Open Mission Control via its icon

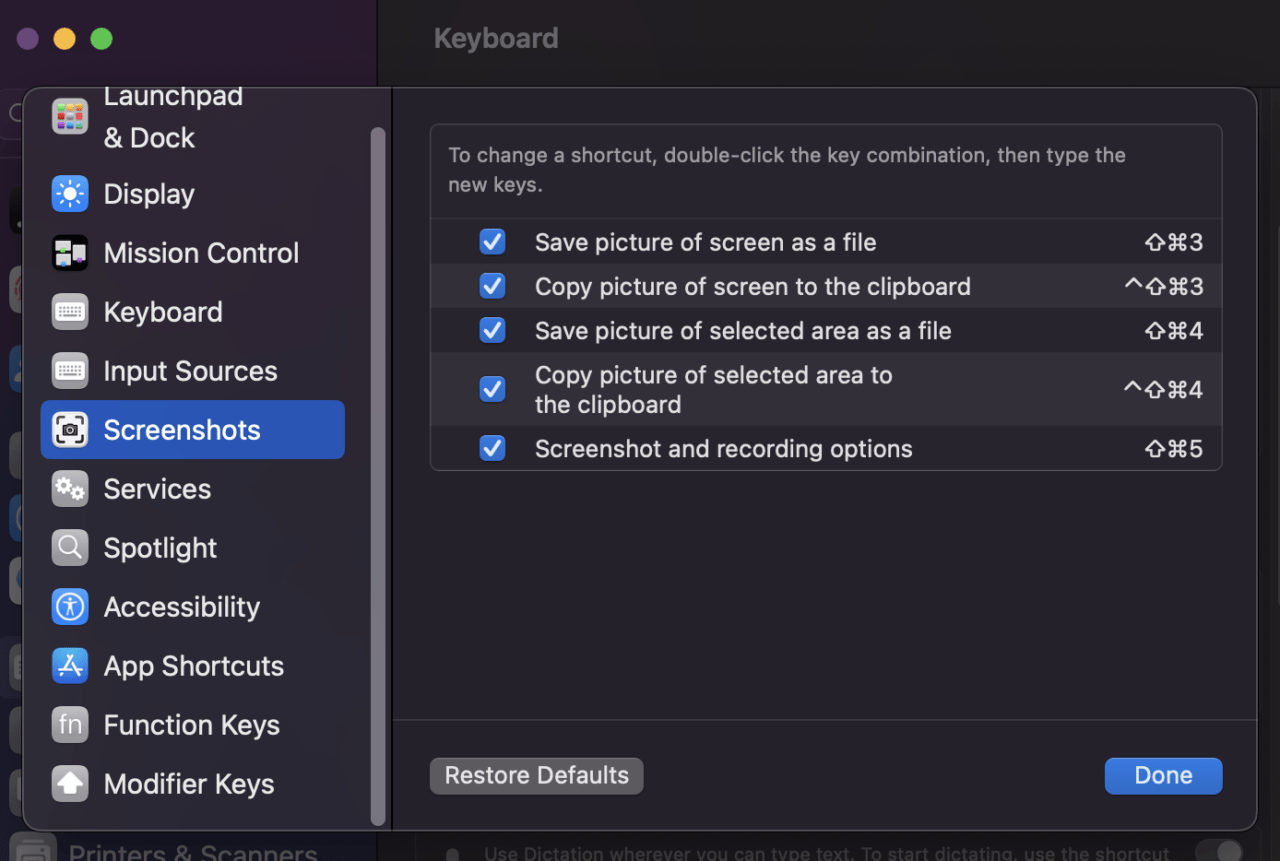tap(70, 253)
